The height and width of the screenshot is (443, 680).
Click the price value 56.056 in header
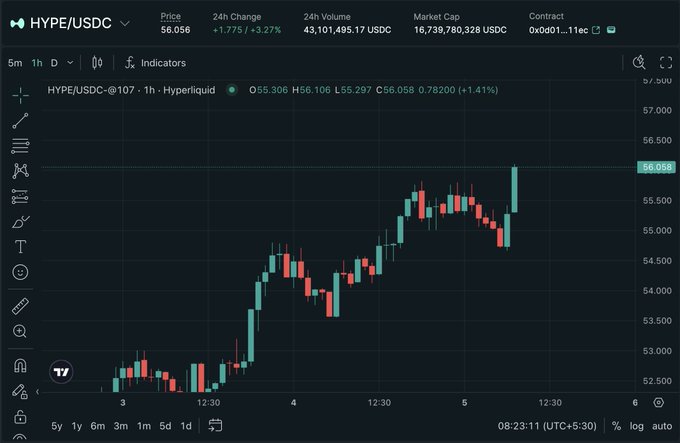[x=175, y=30]
